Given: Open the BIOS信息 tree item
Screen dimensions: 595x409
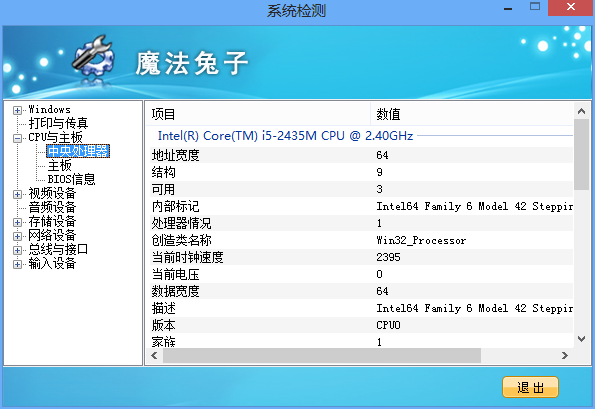Looking at the screenshot, I should (x=71, y=179).
